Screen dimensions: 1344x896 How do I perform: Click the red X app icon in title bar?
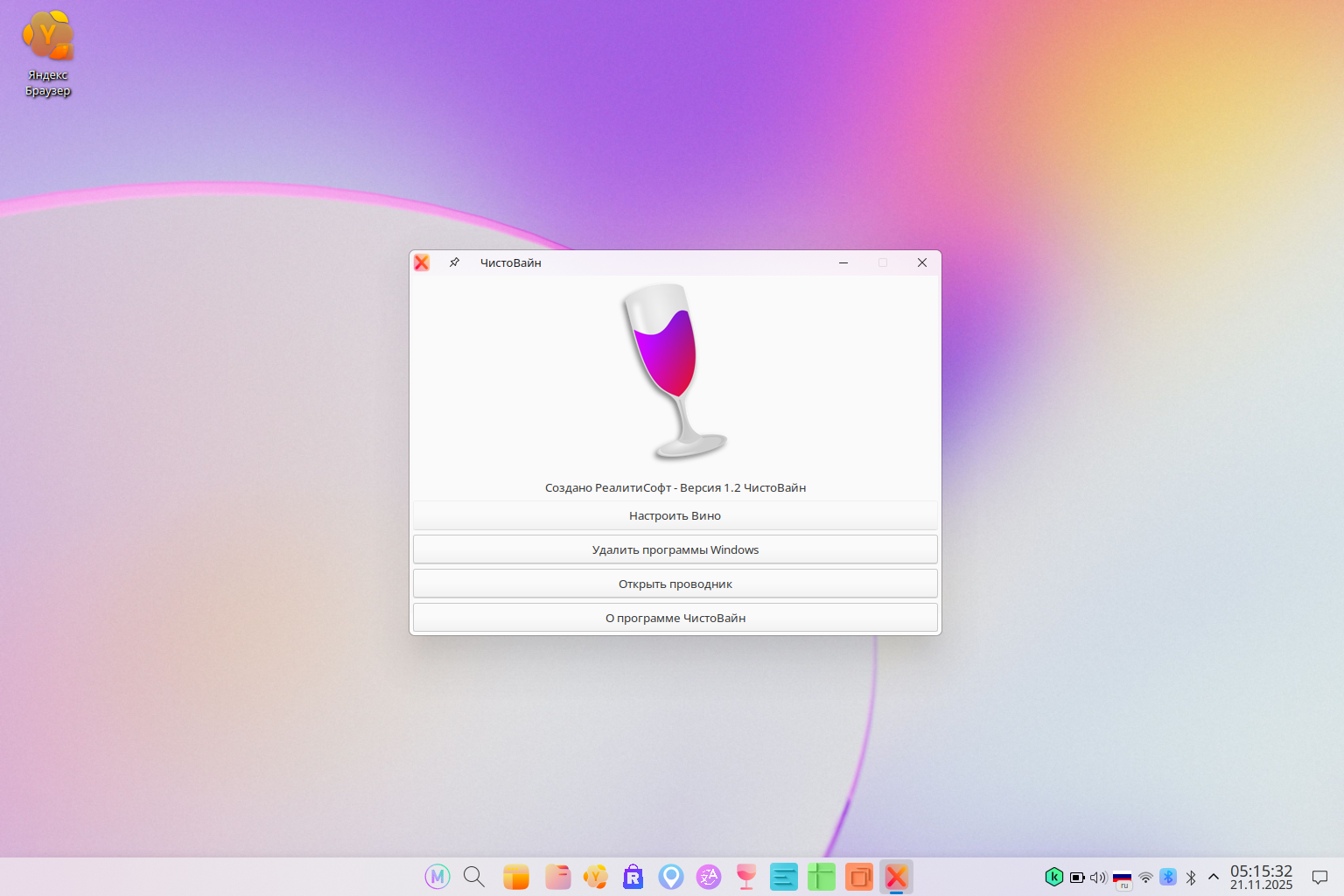tap(422, 262)
